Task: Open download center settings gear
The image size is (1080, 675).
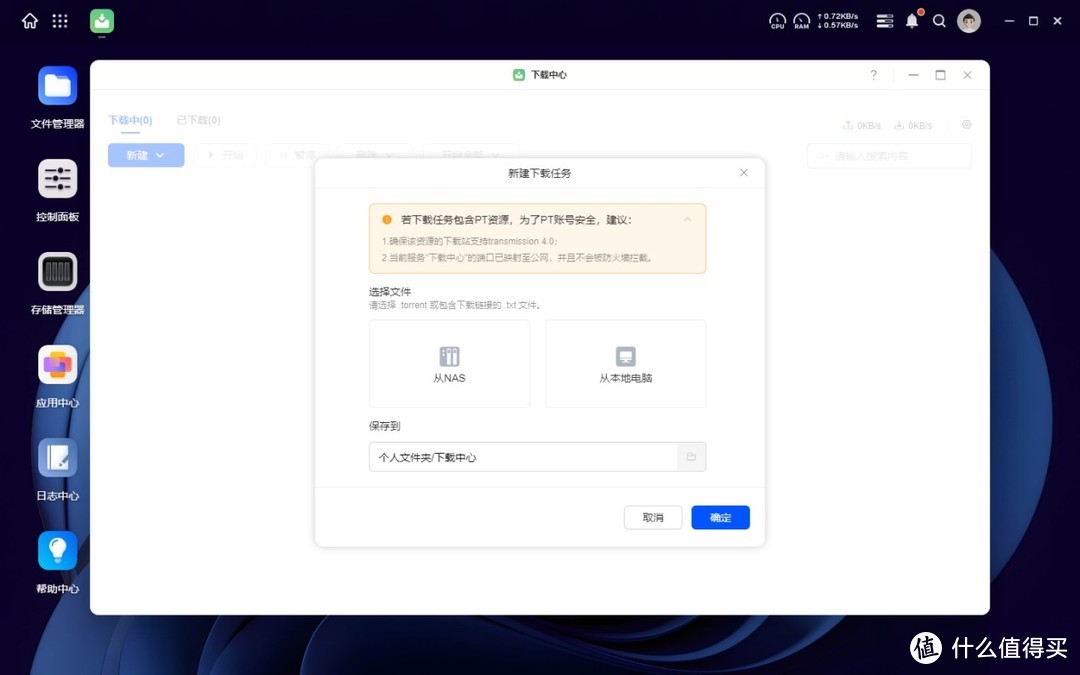Action: [966, 124]
